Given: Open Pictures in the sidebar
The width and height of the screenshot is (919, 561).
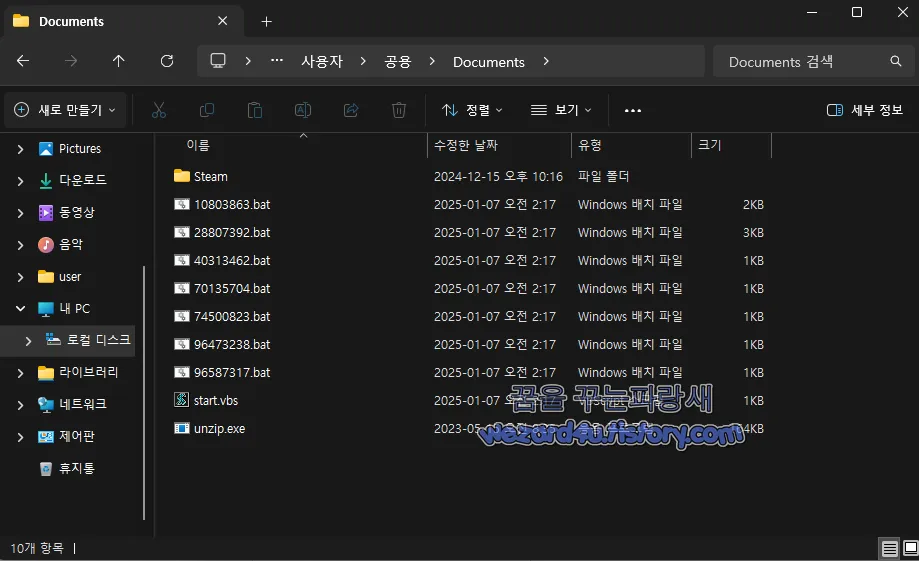Looking at the screenshot, I should (x=80, y=148).
